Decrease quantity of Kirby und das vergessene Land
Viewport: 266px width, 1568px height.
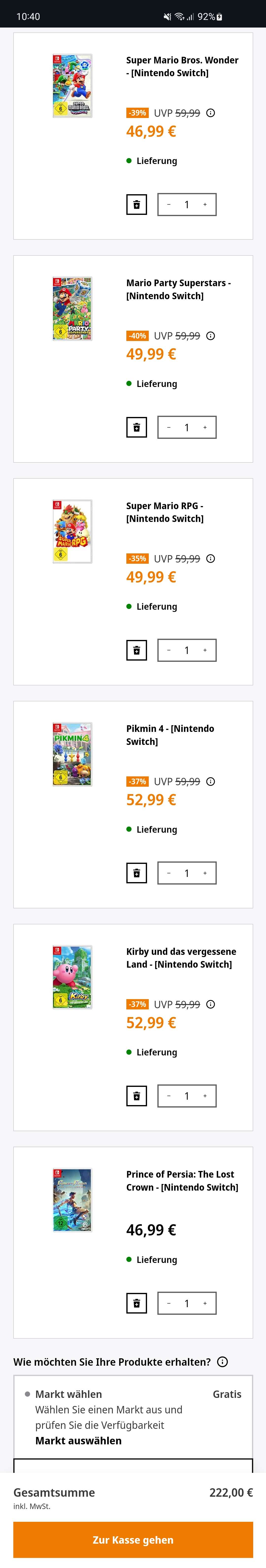169,1096
